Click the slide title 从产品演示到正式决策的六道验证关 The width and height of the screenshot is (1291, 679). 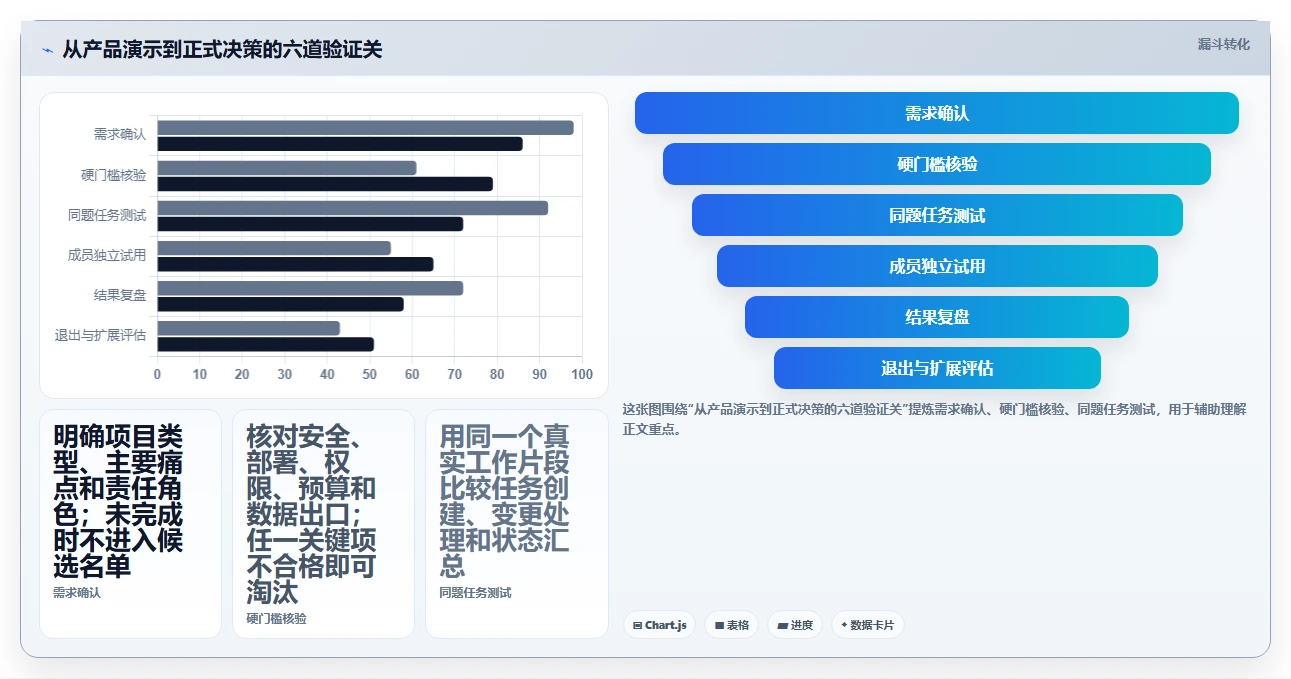pyautogui.click(x=222, y=49)
